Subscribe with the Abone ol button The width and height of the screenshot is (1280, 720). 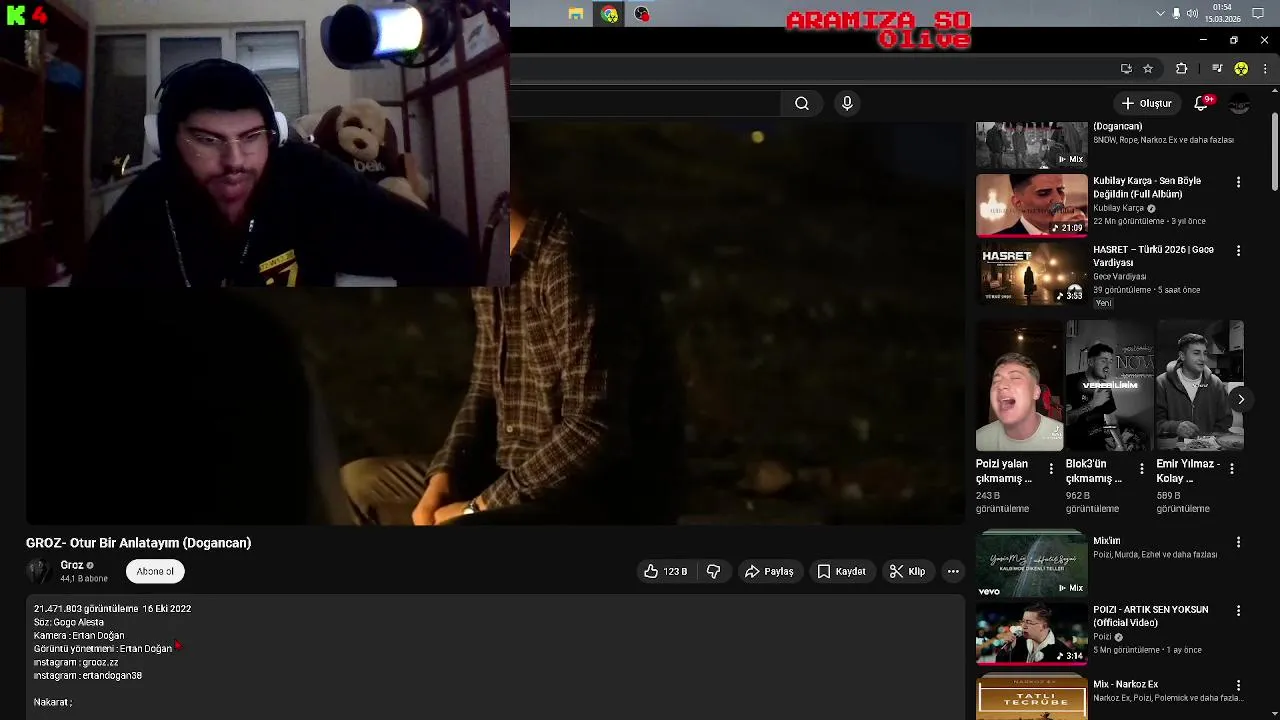coord(155,571)
